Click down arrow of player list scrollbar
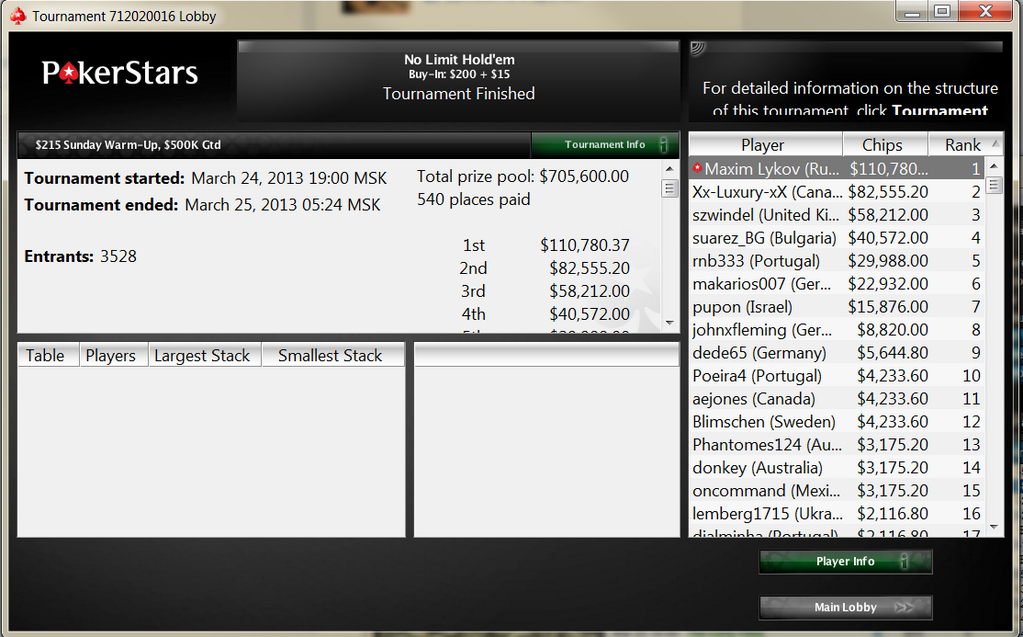The image size is (1023, 637). pyautogui.click(x=994, y=527)
